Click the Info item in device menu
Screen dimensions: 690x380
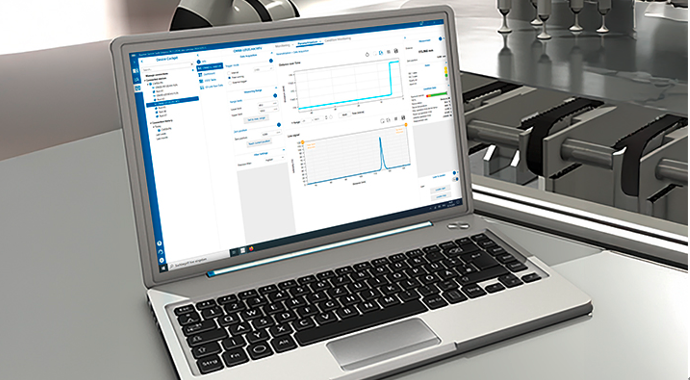coord(202,62)
